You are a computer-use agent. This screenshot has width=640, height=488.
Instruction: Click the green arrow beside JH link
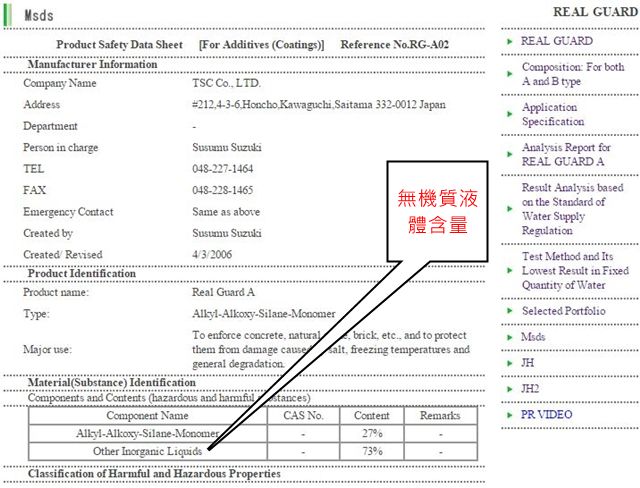[509, 363]
